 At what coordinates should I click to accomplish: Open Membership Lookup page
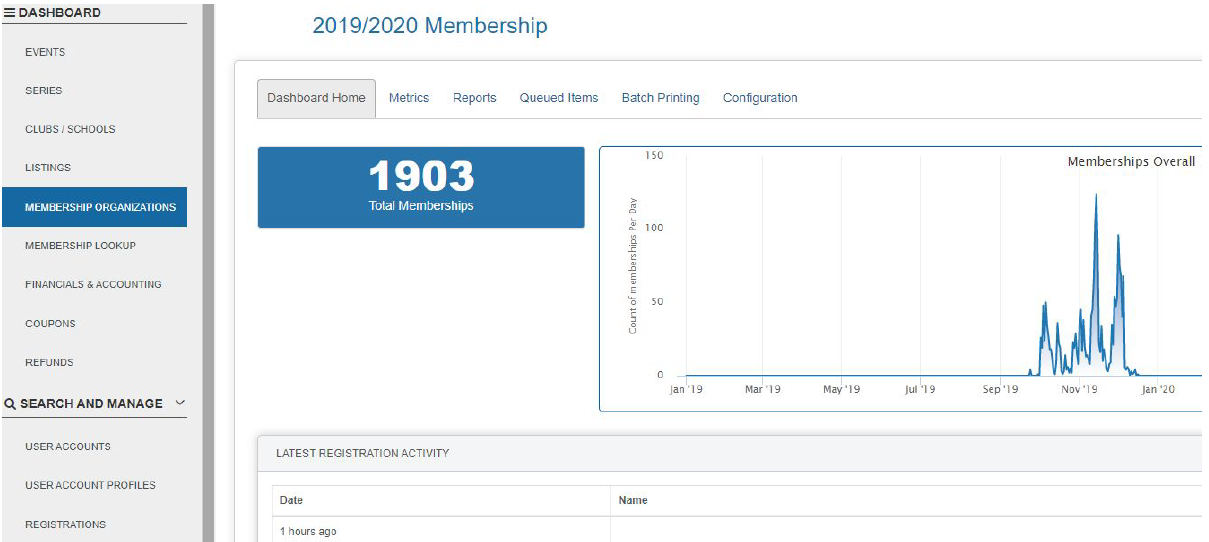tap(80, 246)
